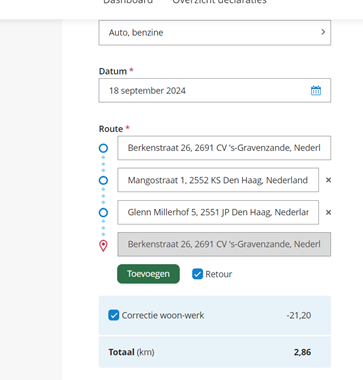Click the Totaal (km) label
363x380 pixels.
[131, 352]
